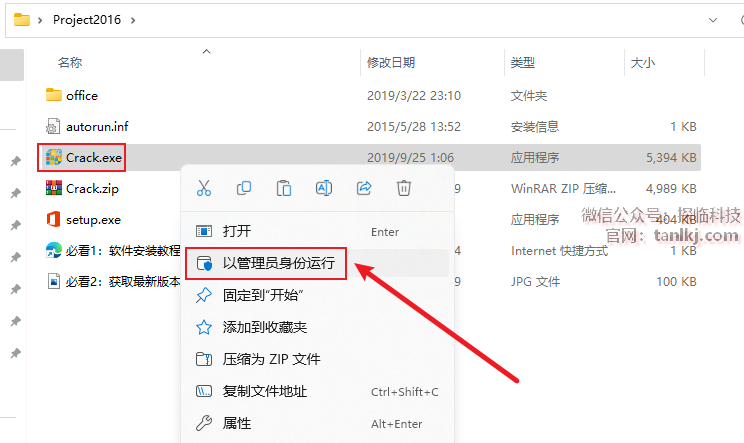Click the Project2016 breadcrumb segment

click(87, 19)
